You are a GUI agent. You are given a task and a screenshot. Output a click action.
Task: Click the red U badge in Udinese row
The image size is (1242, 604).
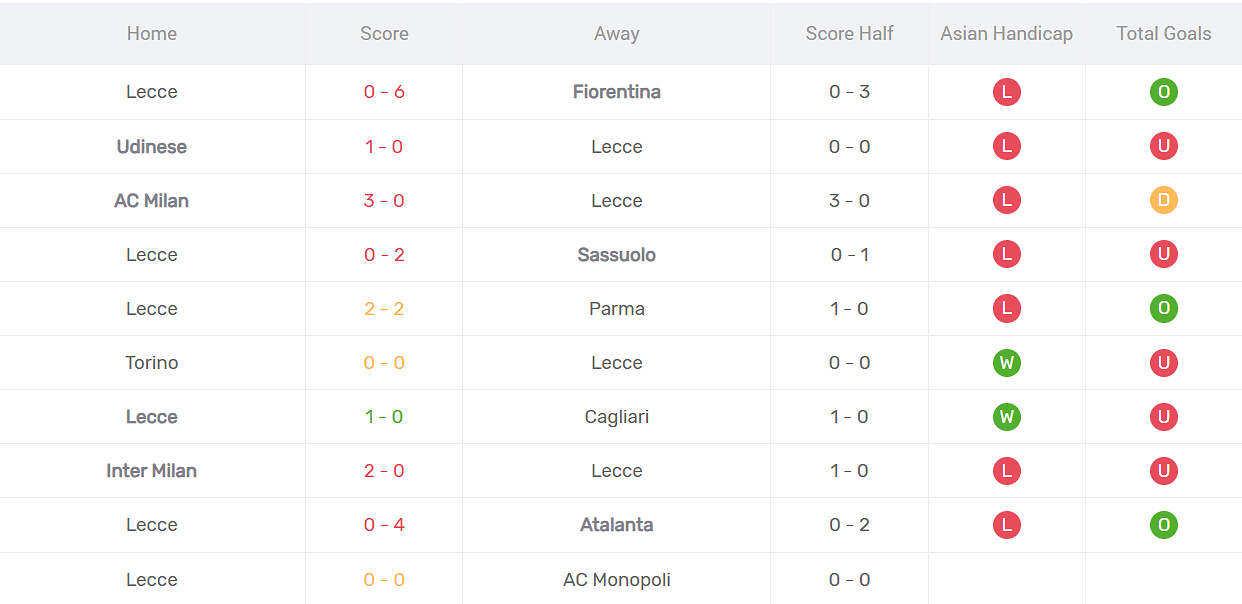(1163, 146)
